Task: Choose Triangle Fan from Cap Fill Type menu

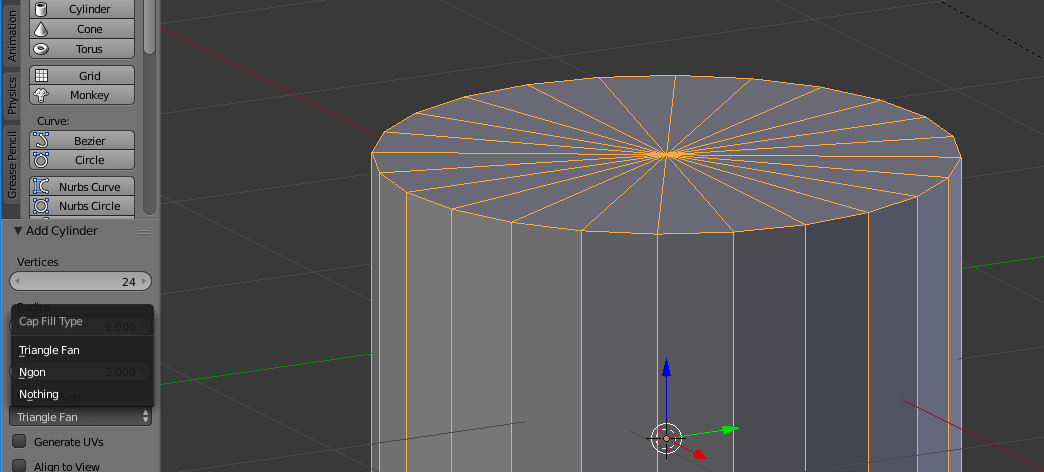Action: 83,350
